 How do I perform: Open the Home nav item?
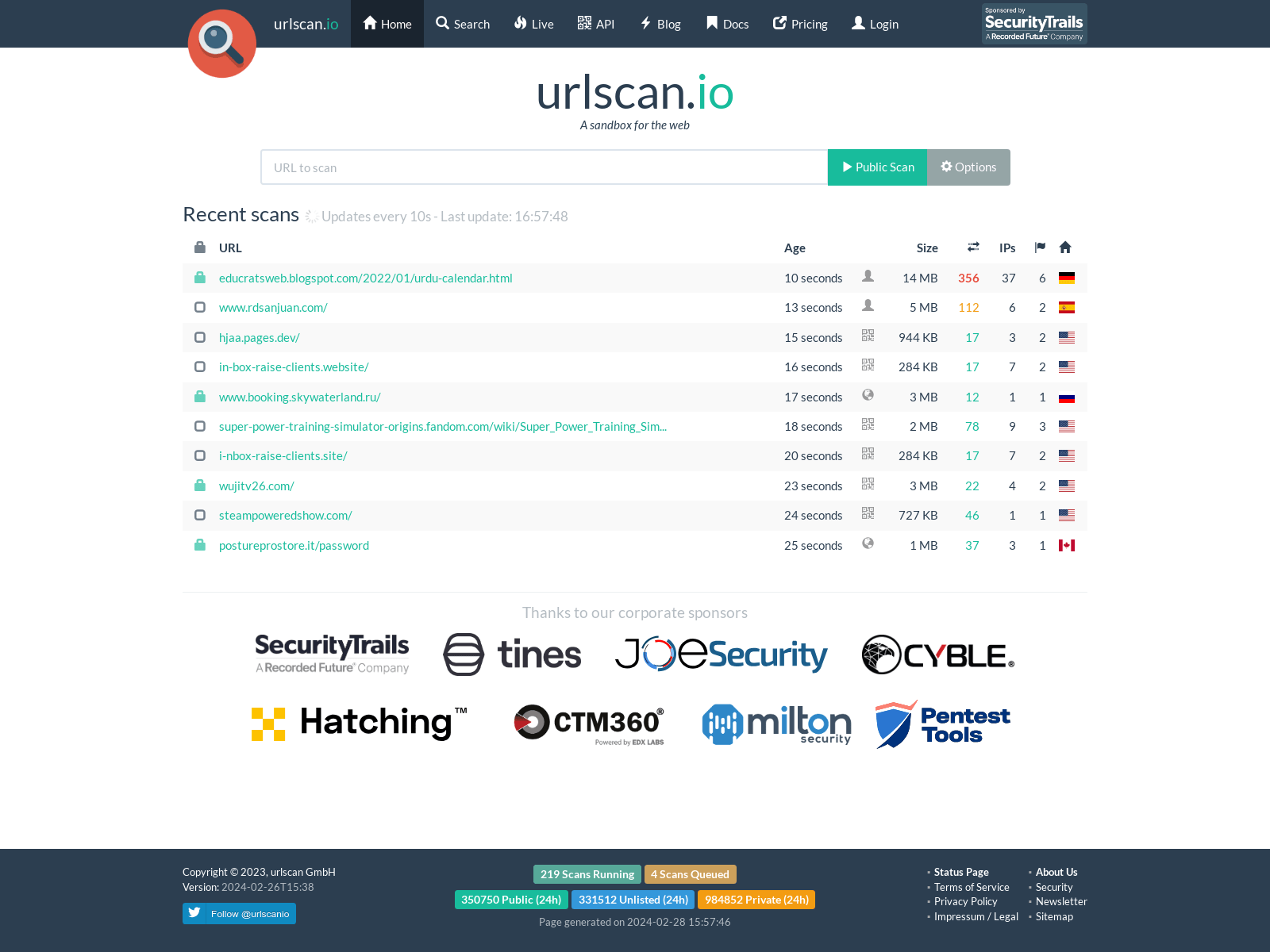click(x=387, y=24)
